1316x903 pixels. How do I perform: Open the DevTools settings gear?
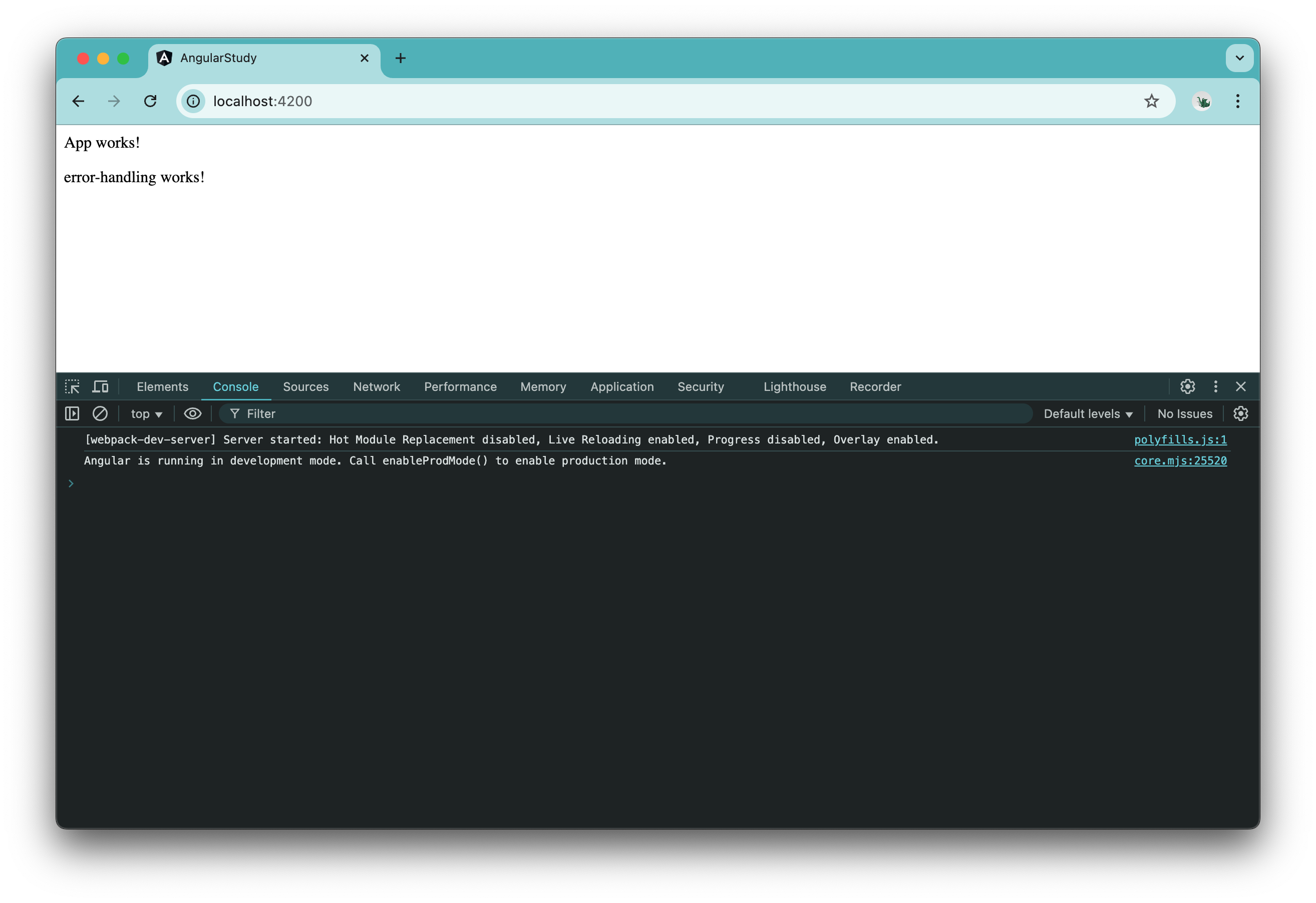click(x=1188, y=387)
